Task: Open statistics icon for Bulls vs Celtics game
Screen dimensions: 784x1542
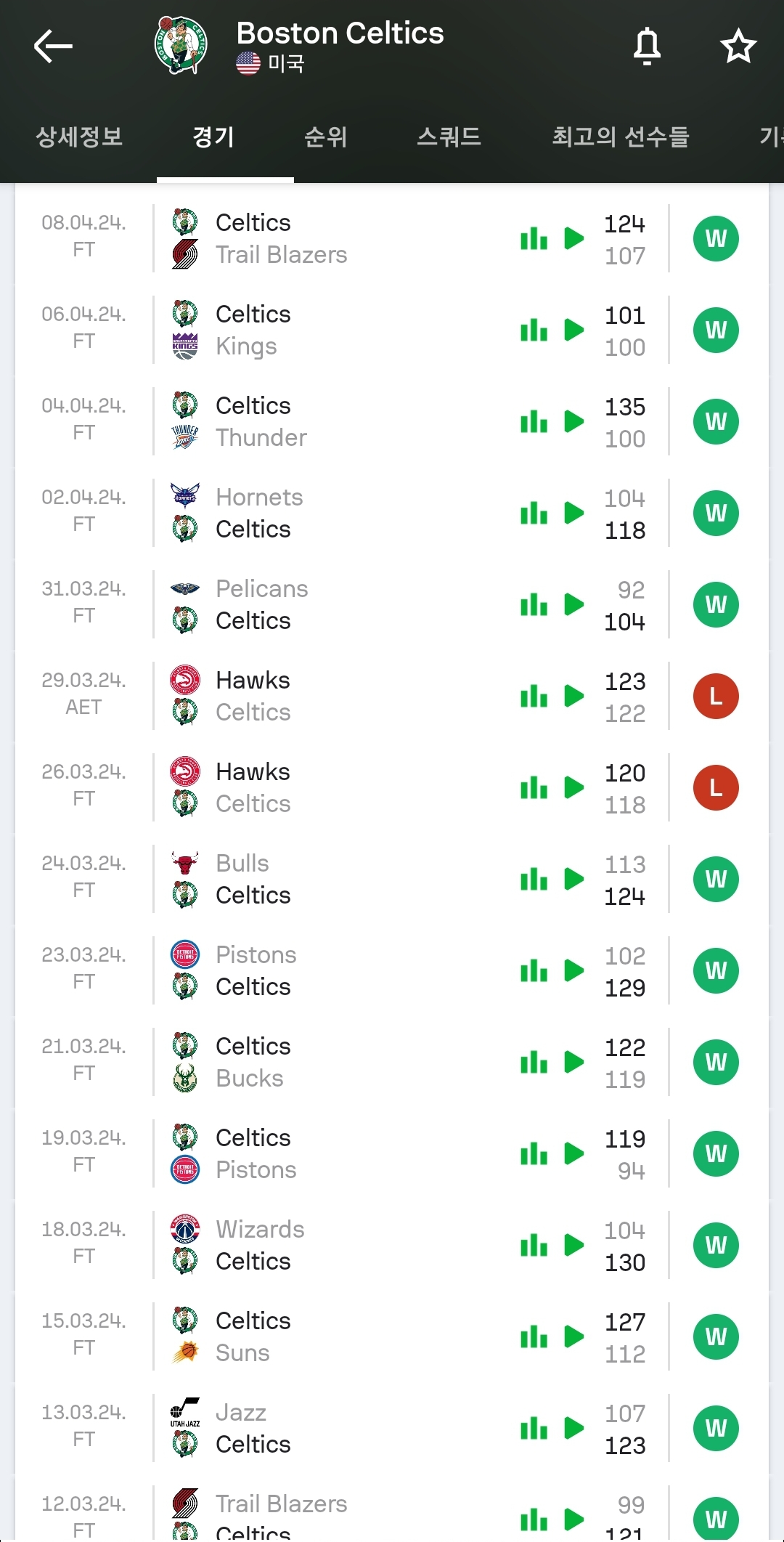Action: 534,879
